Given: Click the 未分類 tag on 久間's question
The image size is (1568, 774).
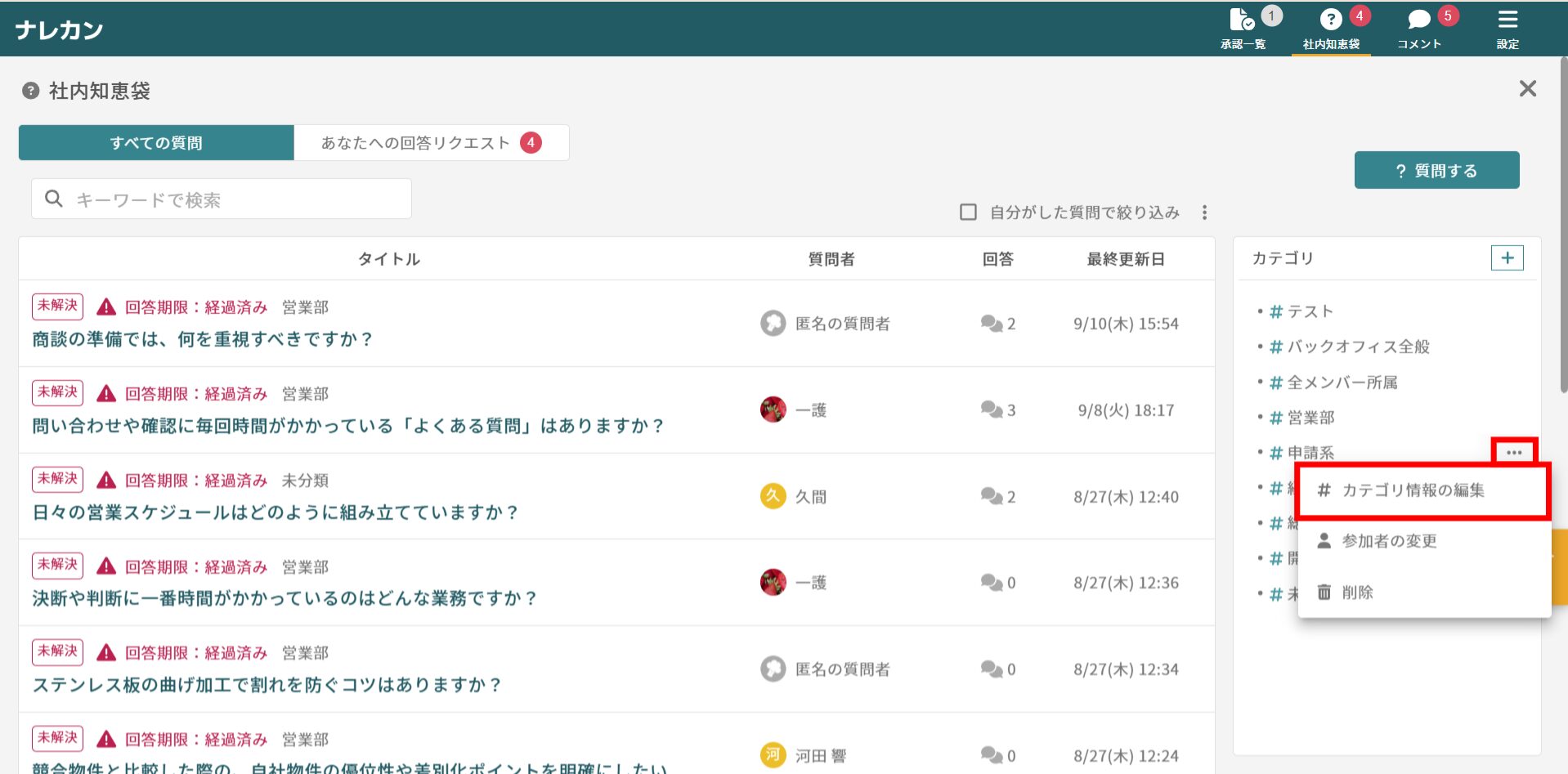Looking at the screenshot, I should (x=305, y=481).
